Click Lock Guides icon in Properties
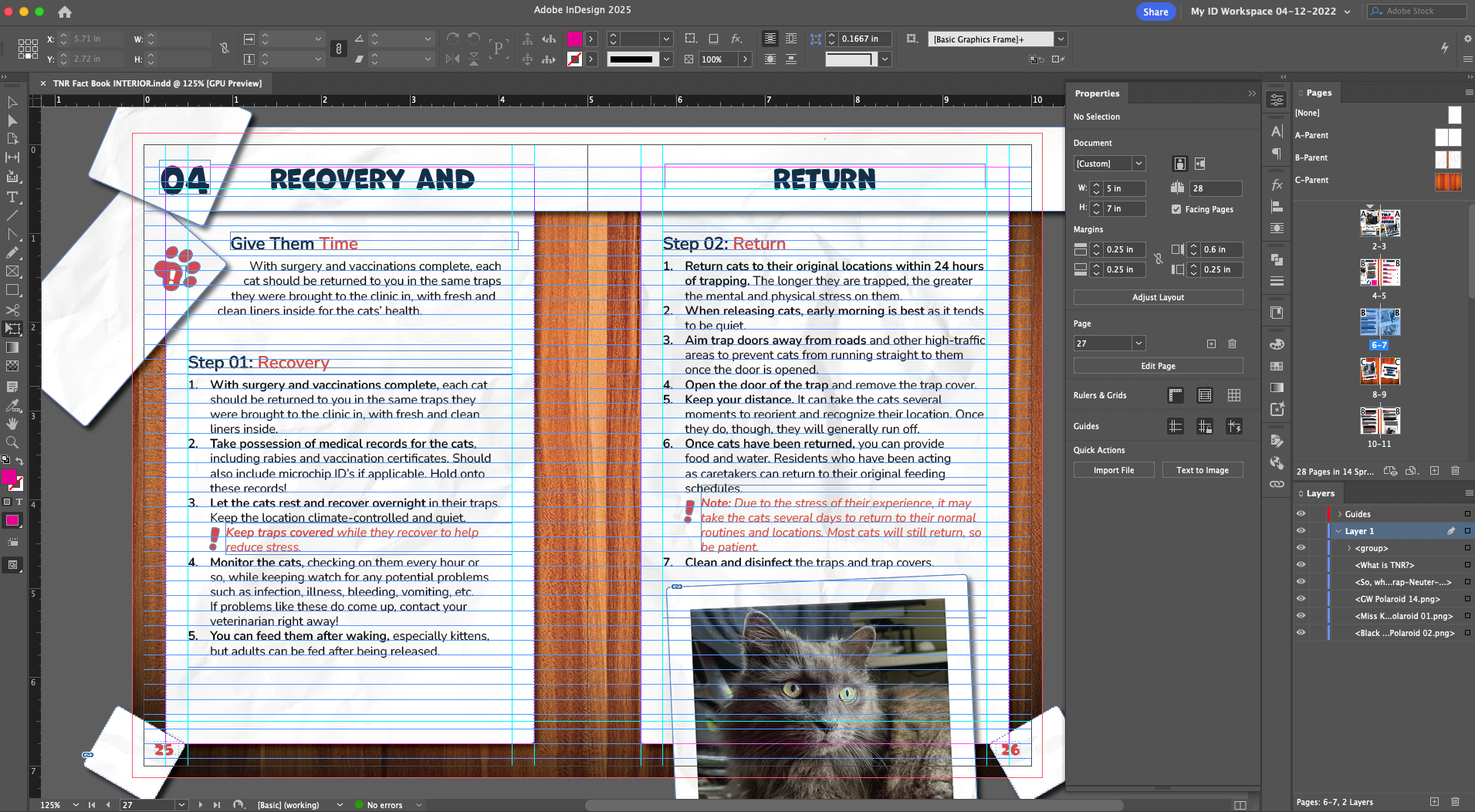Viewport: 1475px width, 812px height. tap(1204, 426)
